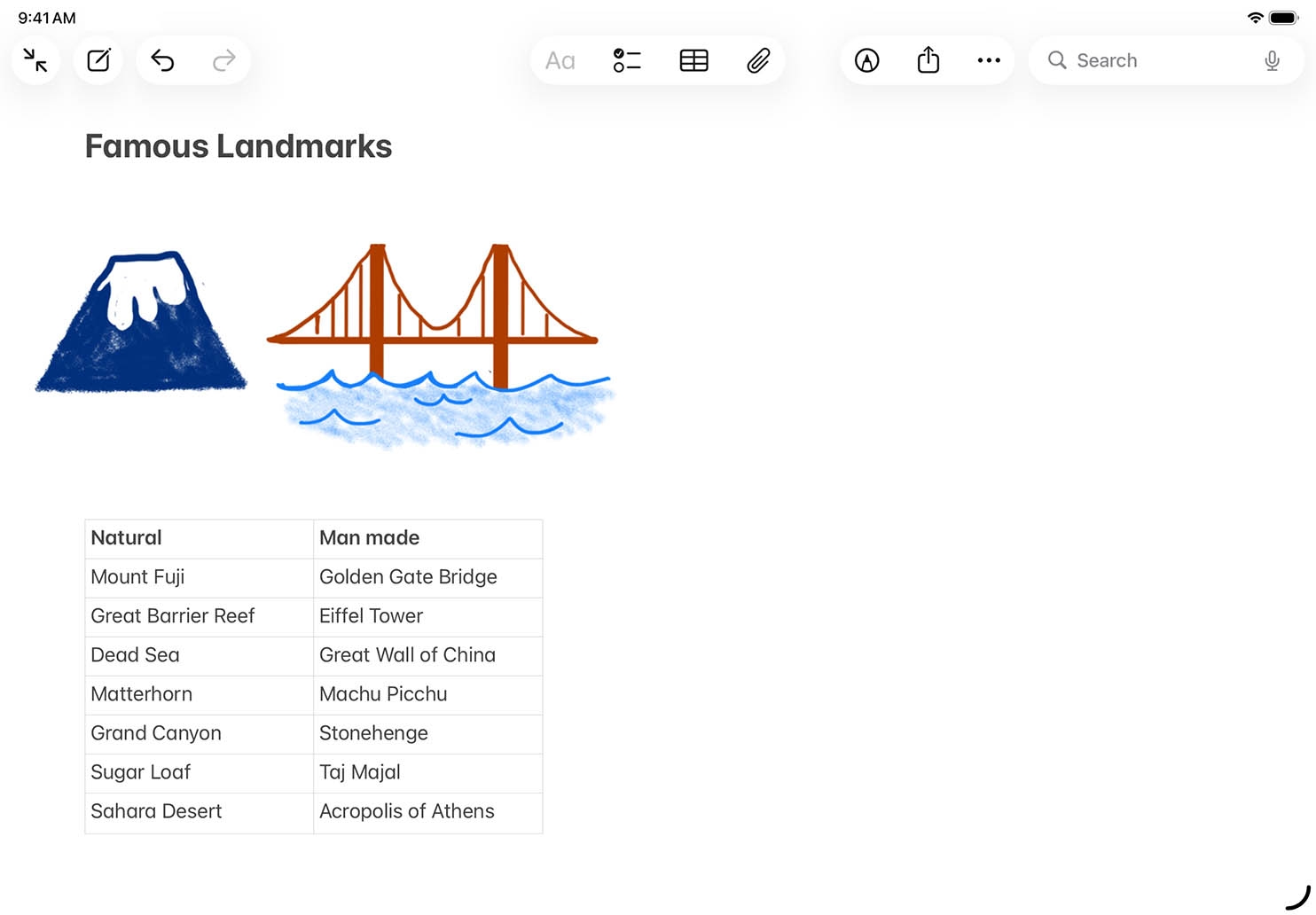Click the Search field

coord(1153,60)
